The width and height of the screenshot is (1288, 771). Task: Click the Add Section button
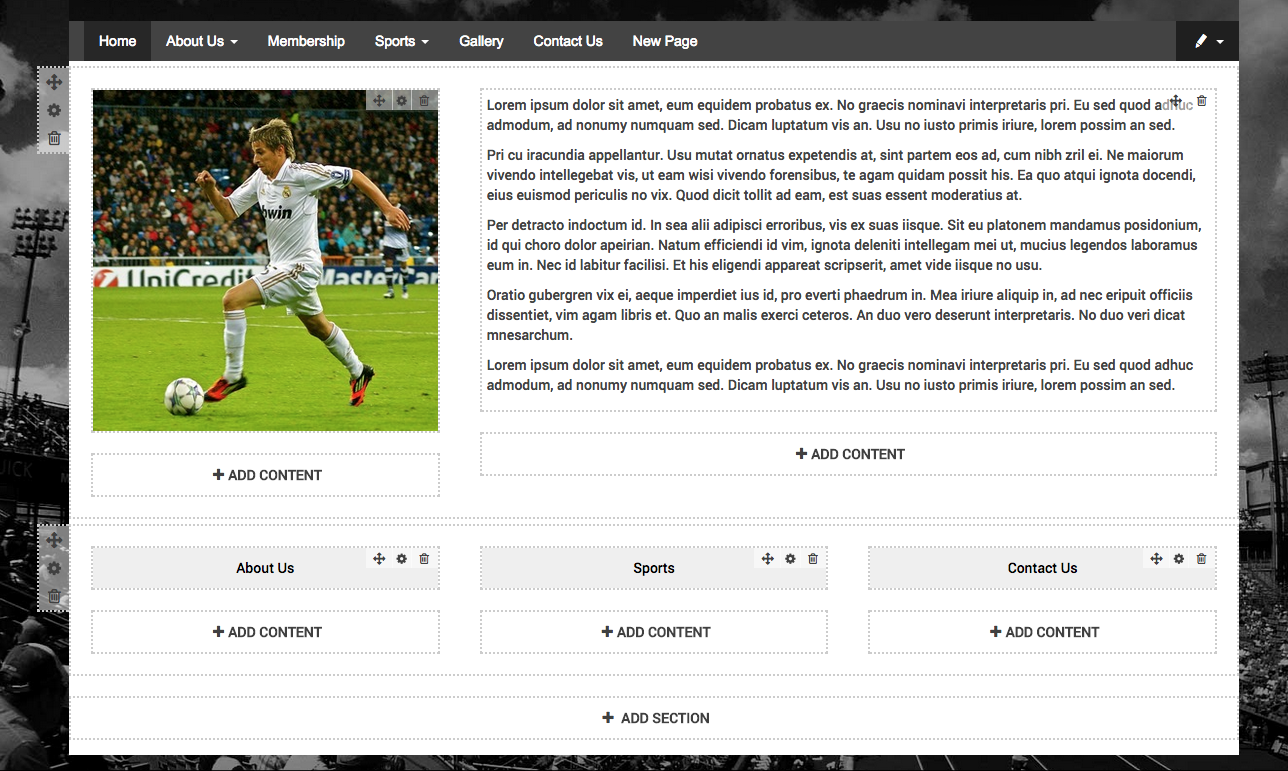(x=654, y=718)
